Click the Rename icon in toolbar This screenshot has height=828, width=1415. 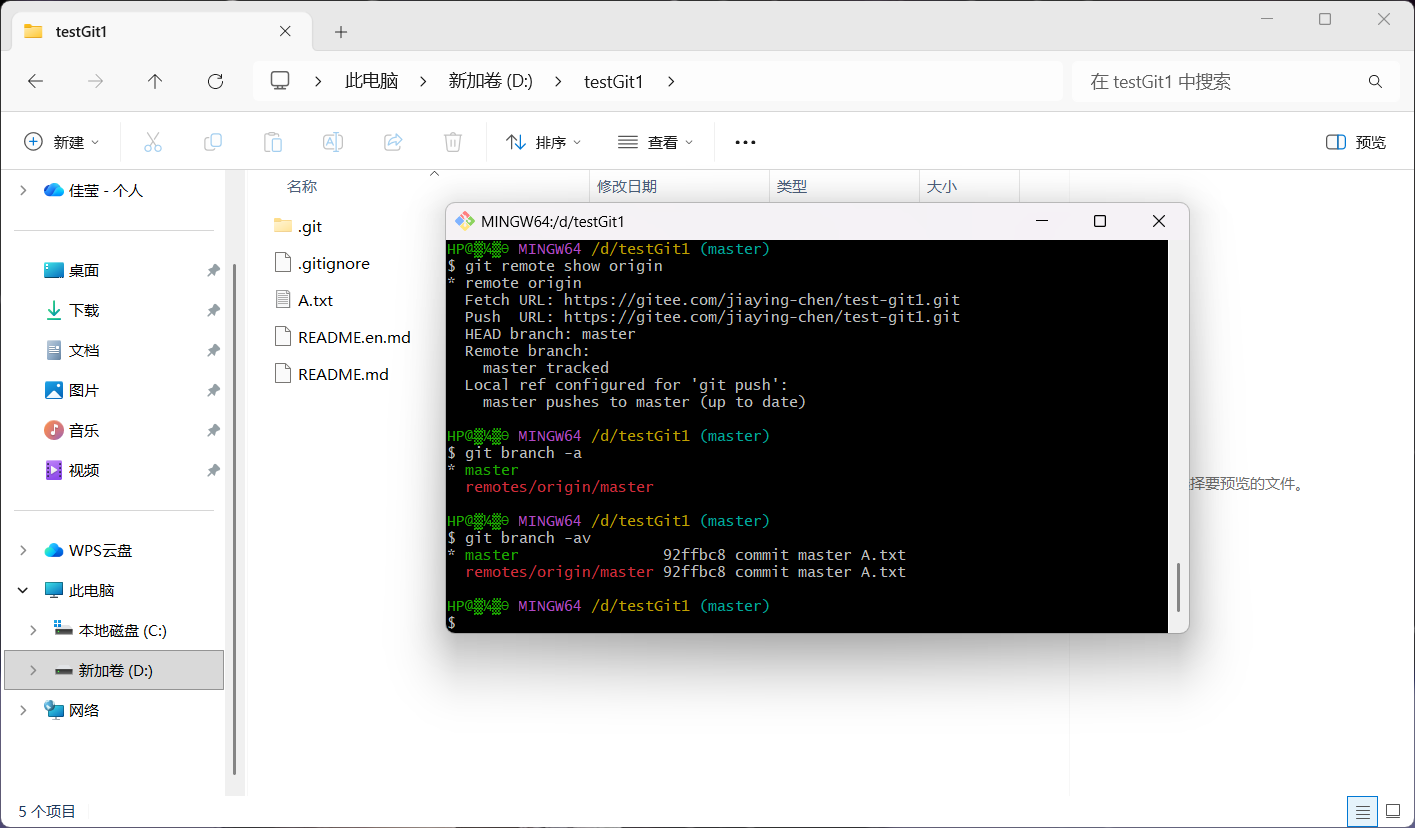(x=333, y=142)
